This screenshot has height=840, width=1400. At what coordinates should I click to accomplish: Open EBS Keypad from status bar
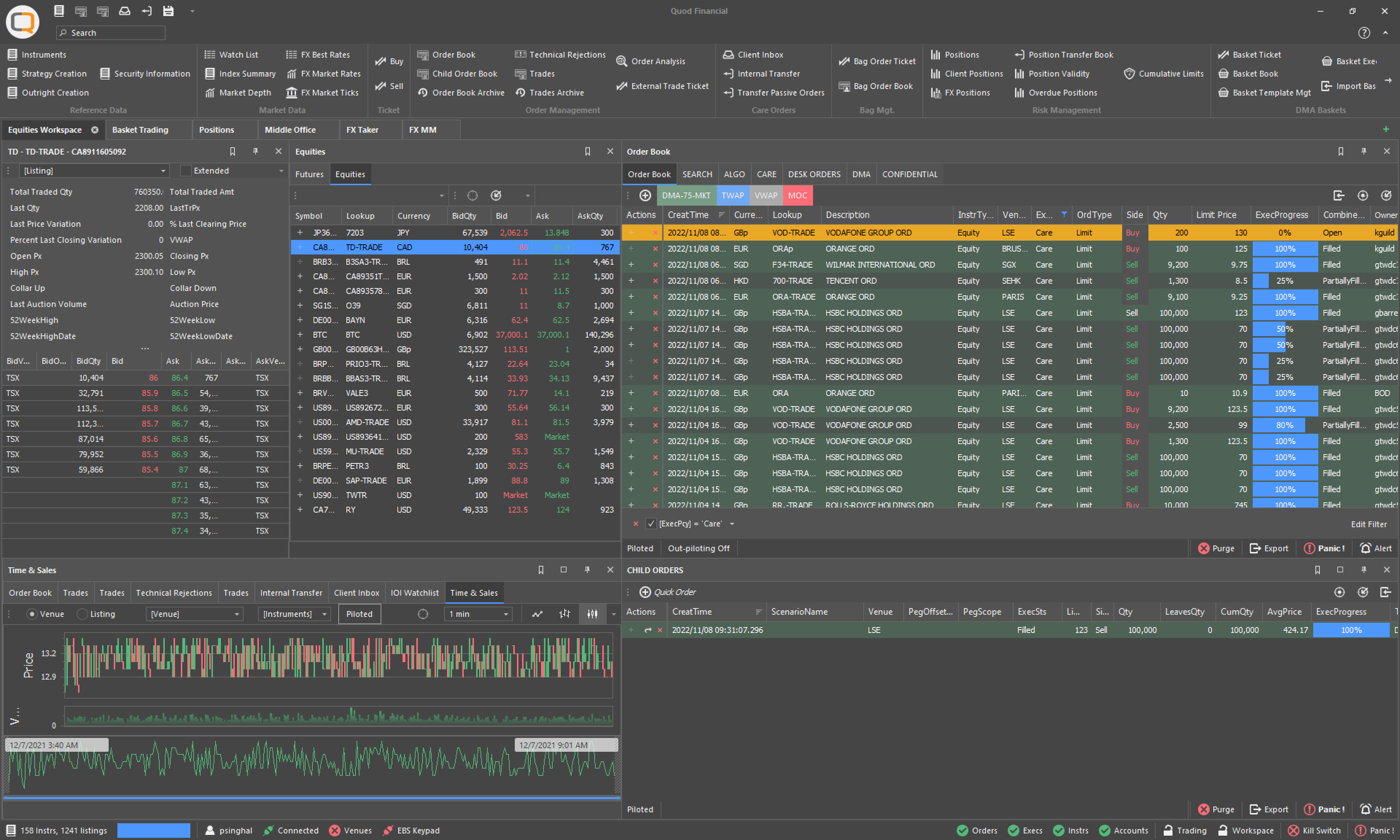tap(411, 831)
